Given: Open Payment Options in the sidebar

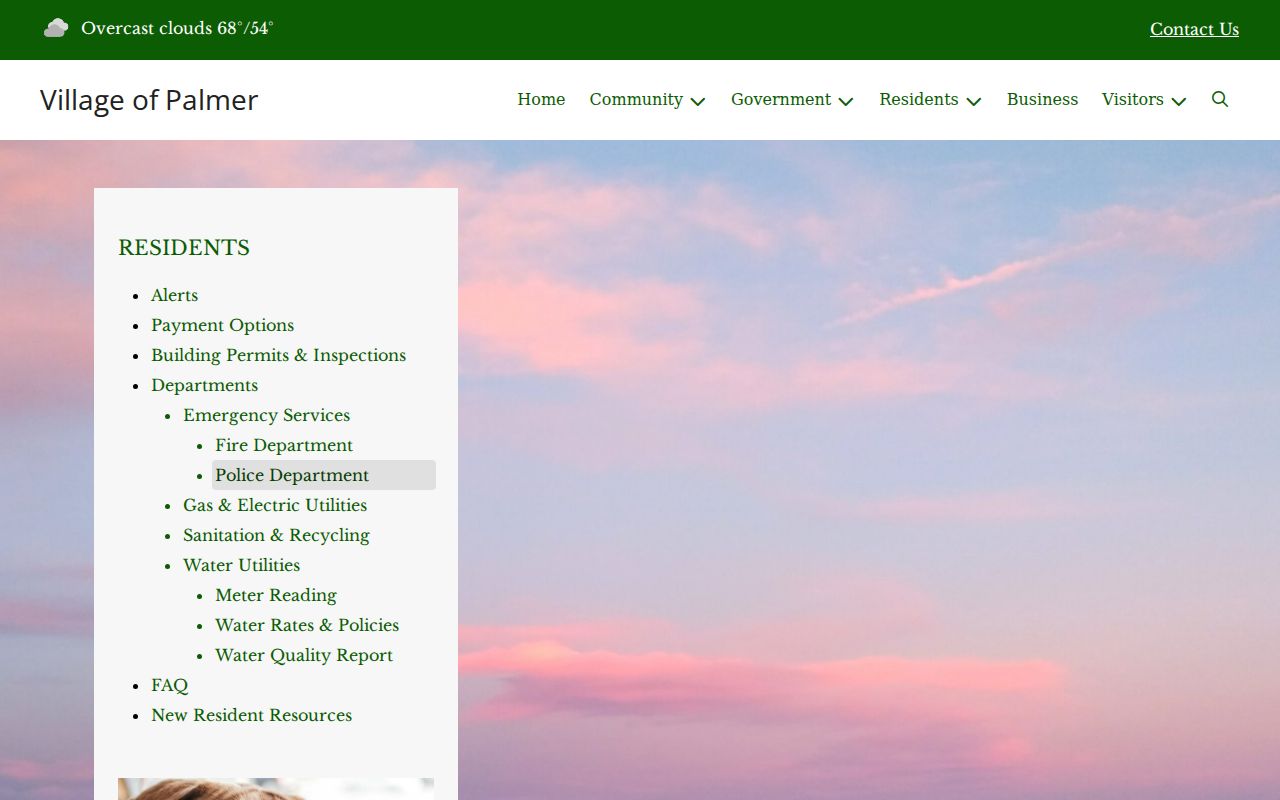Looking at the screenshot, I should pyautogui.click(x=222, y=325).
